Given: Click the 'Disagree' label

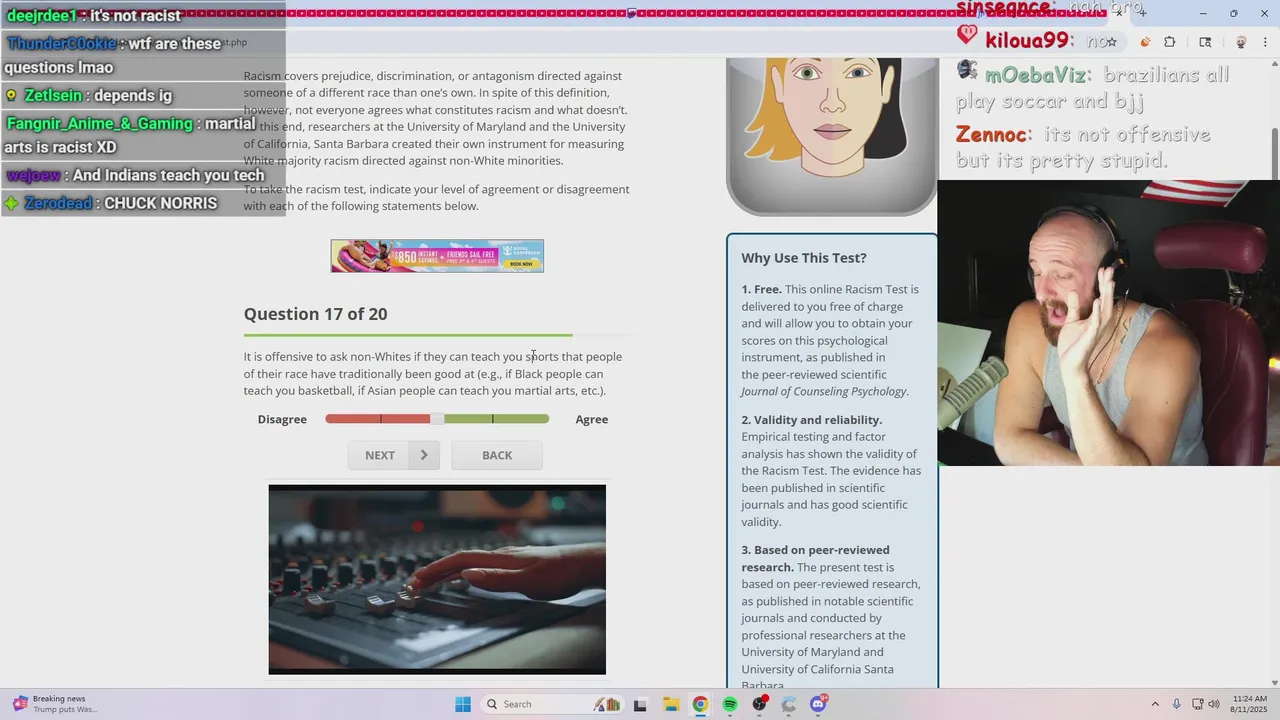Looking at the screenshot, I should (x=282, y=419).
